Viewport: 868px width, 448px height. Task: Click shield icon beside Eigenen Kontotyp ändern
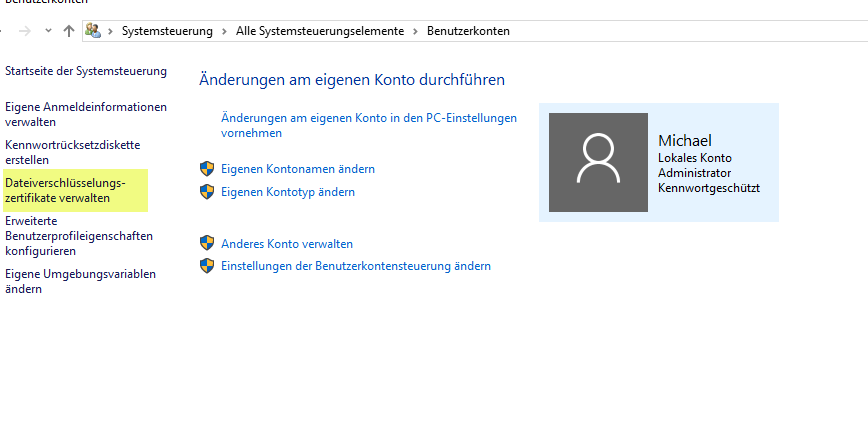pos(207,191)
